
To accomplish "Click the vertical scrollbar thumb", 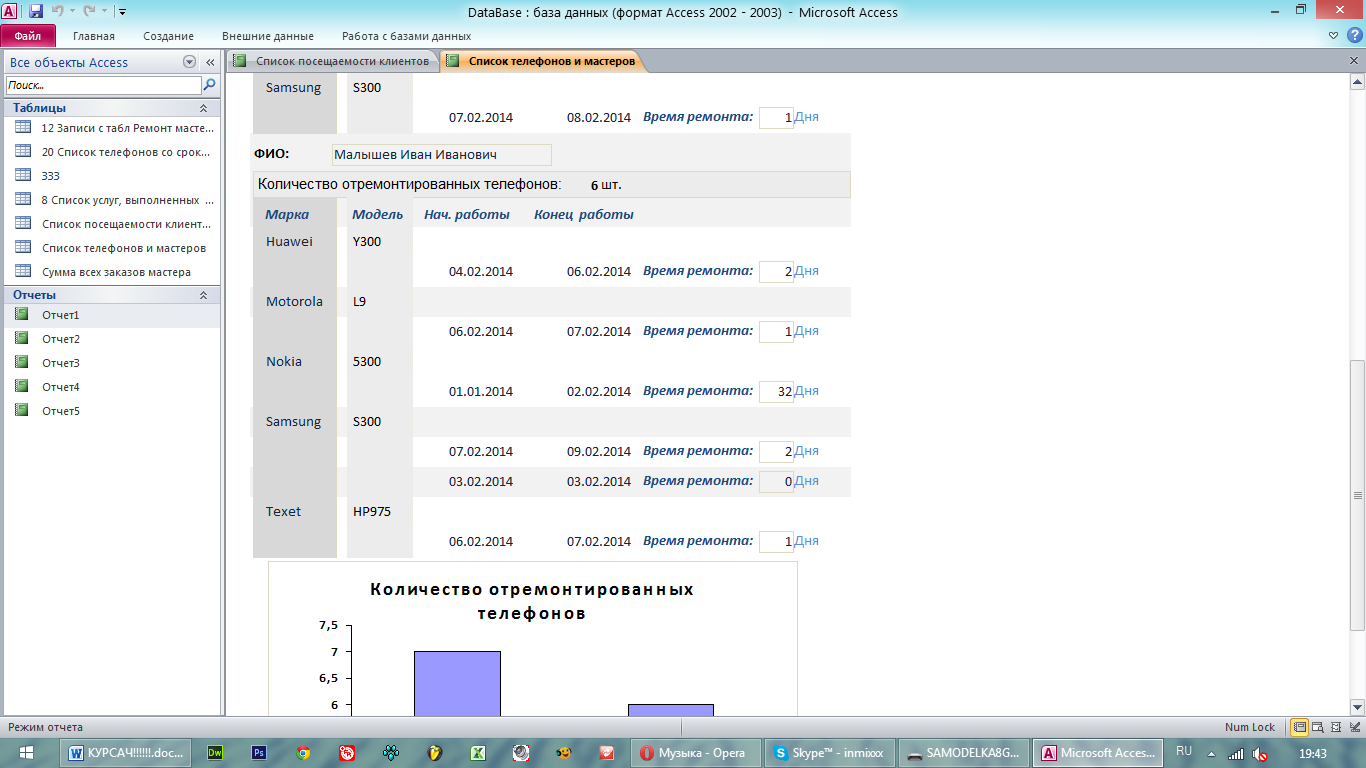I will 1357,495.
